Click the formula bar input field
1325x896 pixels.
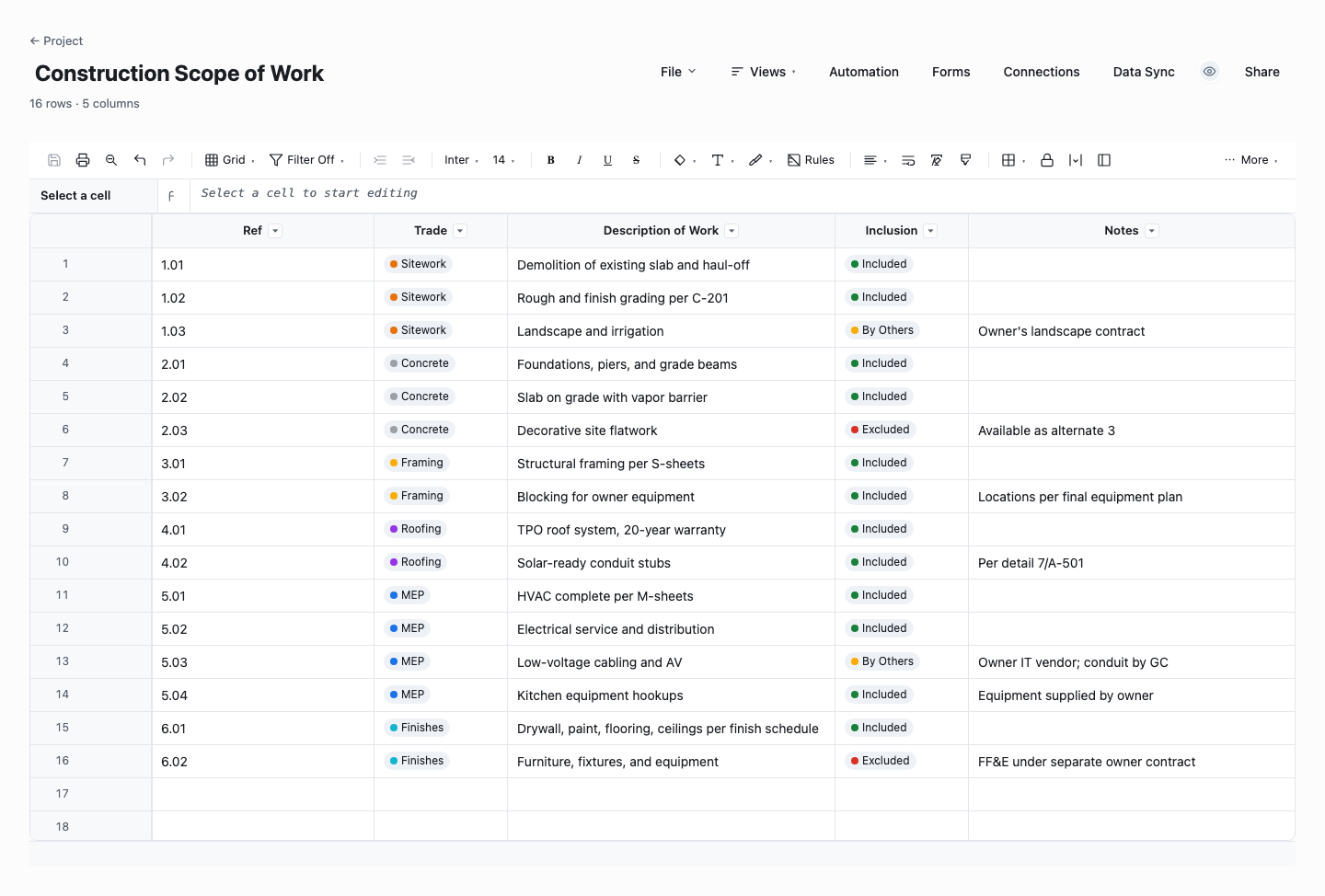point(743,194)
